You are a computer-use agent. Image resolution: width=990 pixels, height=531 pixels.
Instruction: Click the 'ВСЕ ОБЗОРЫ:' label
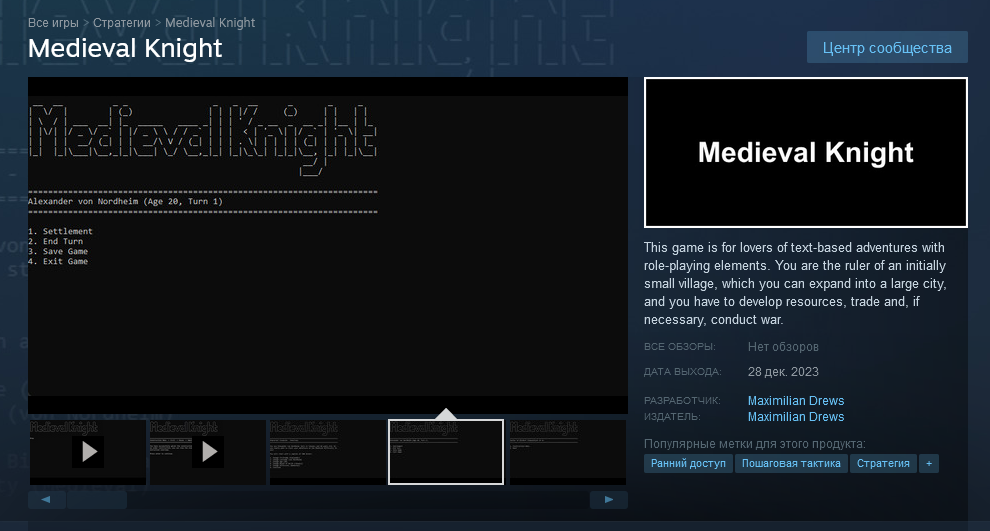coord(679,347)
